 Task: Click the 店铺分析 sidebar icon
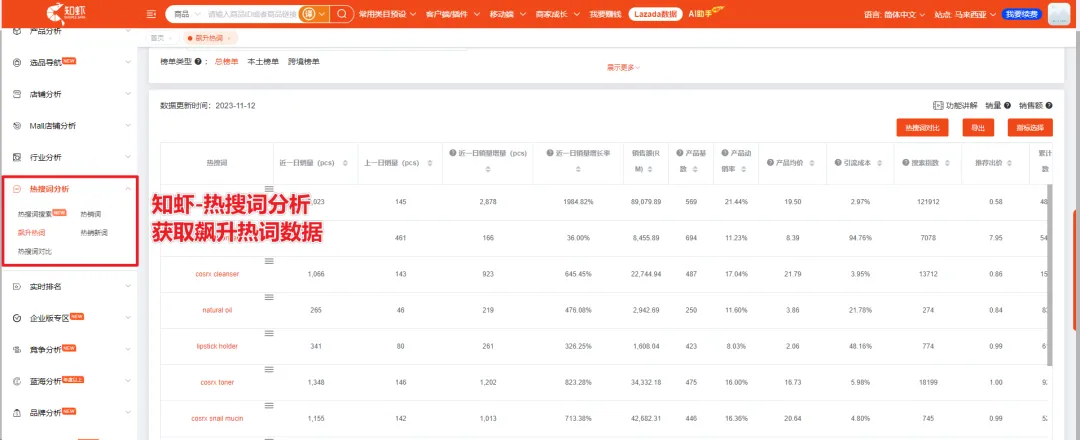17,94
